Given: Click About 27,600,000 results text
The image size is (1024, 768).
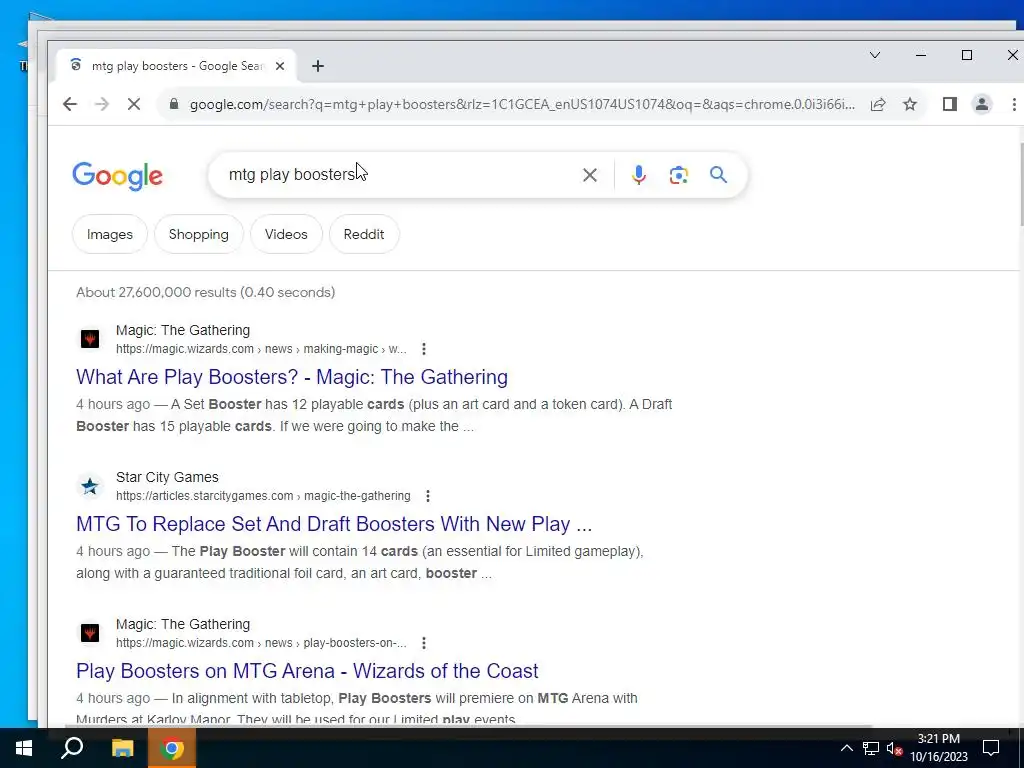Looking at the screenshot, I should coord(206,293).
